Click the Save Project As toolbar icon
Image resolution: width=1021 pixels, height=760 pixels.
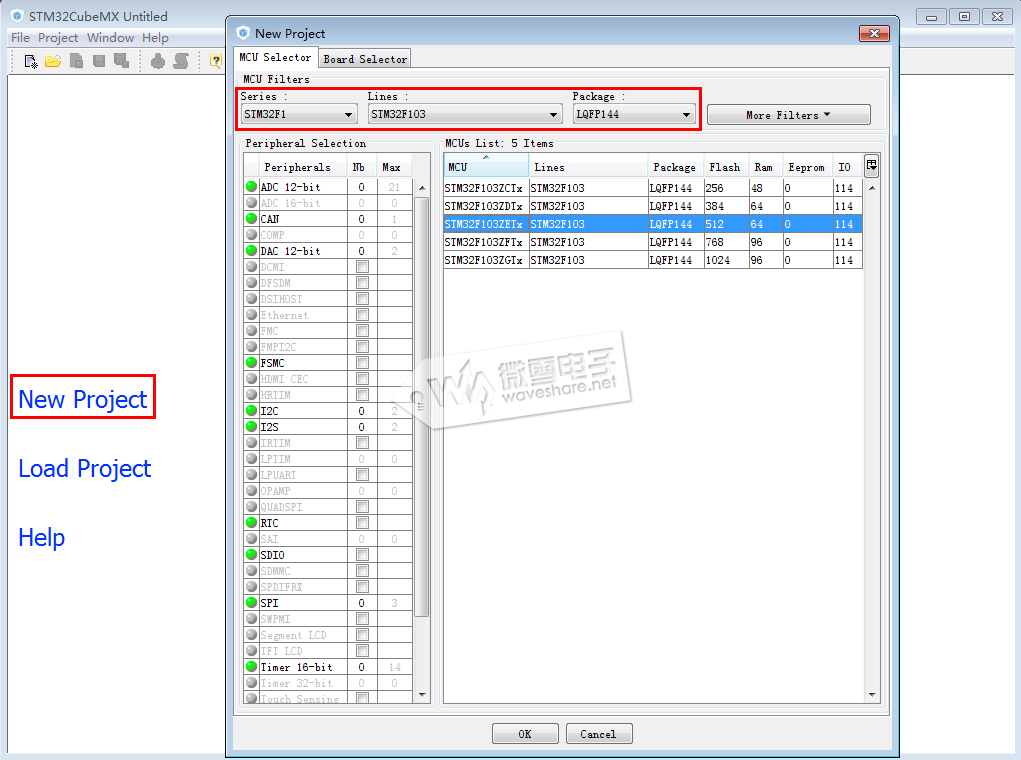pyautogui.click(x=121, y=61)
